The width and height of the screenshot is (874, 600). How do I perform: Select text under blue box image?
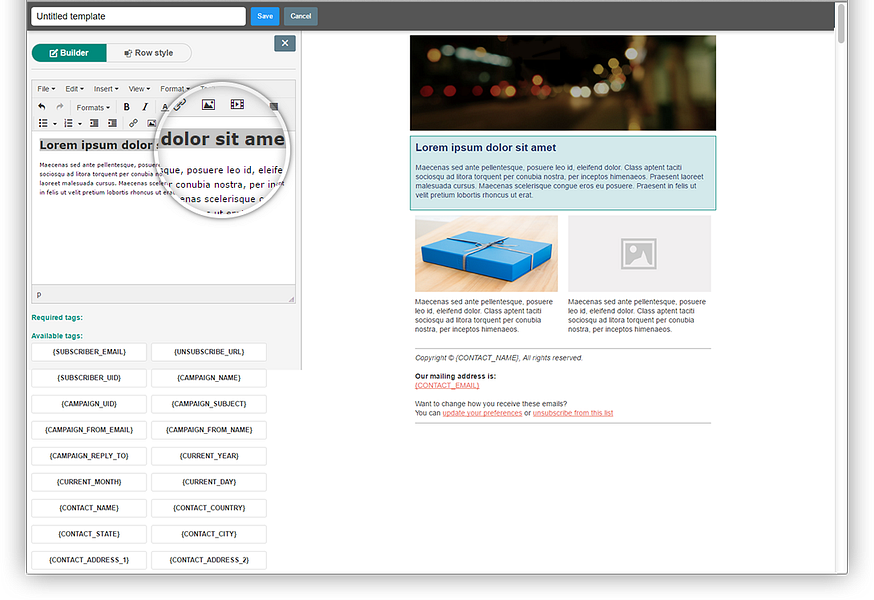pyautogui.click(x=484, y=316)
